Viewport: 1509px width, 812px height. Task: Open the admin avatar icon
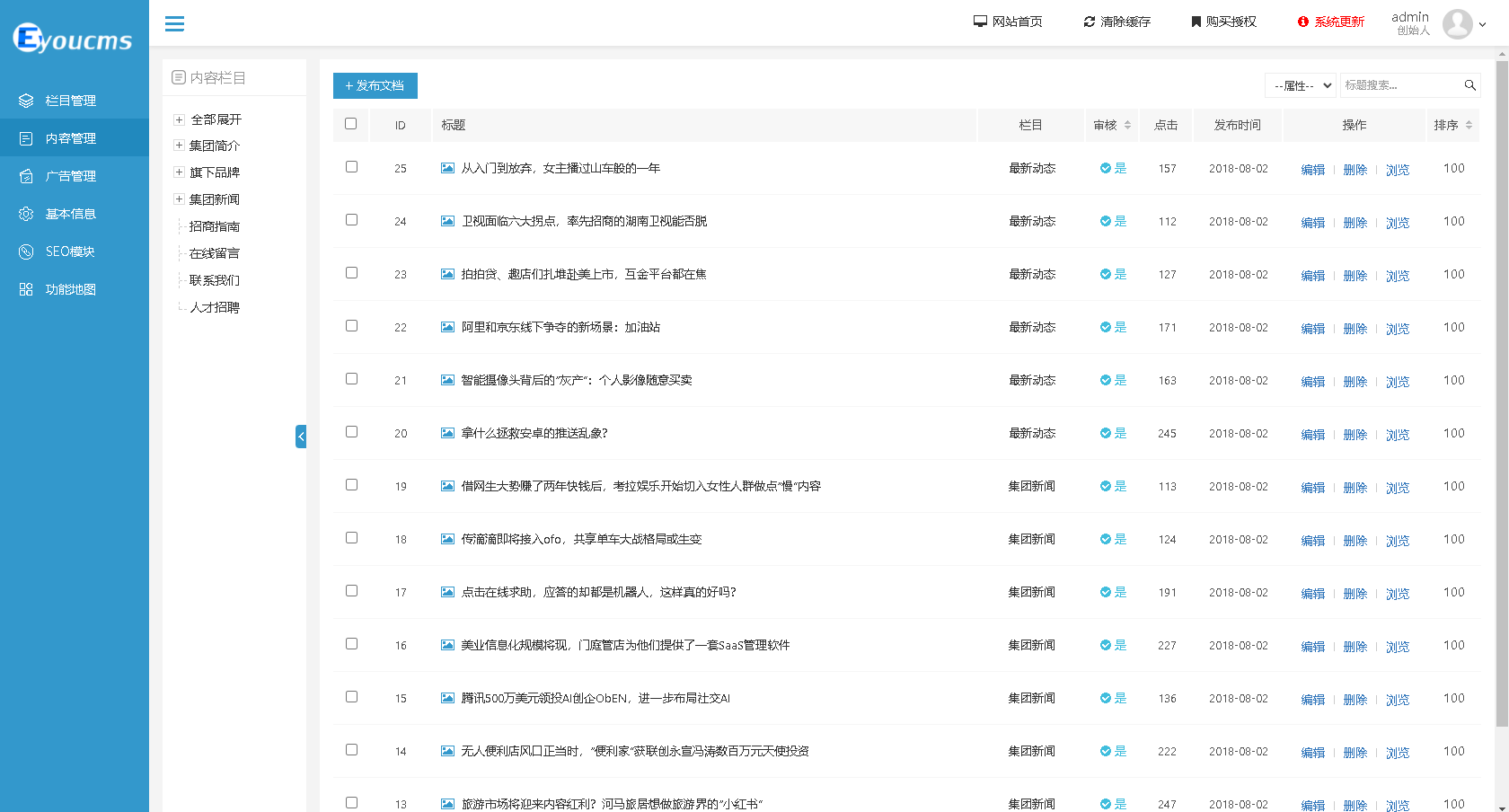(x=1458, y=24)
